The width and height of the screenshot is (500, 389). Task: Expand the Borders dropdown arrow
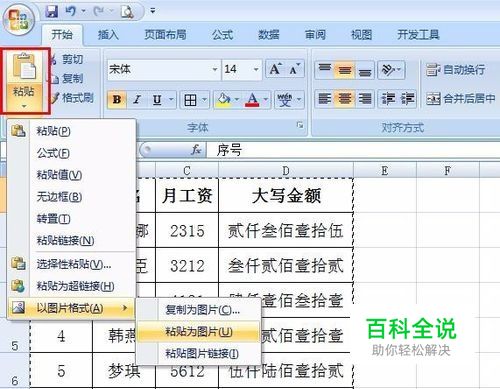coord(204,99)
